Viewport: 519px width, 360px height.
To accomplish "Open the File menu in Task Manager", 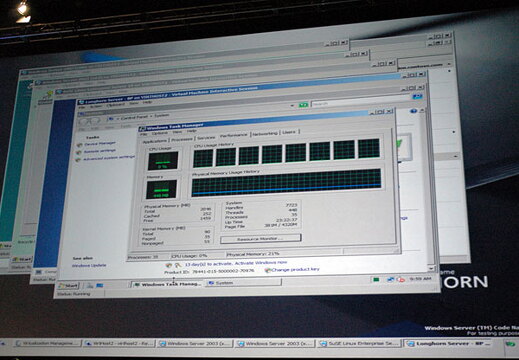I will [x=143, y=134].
